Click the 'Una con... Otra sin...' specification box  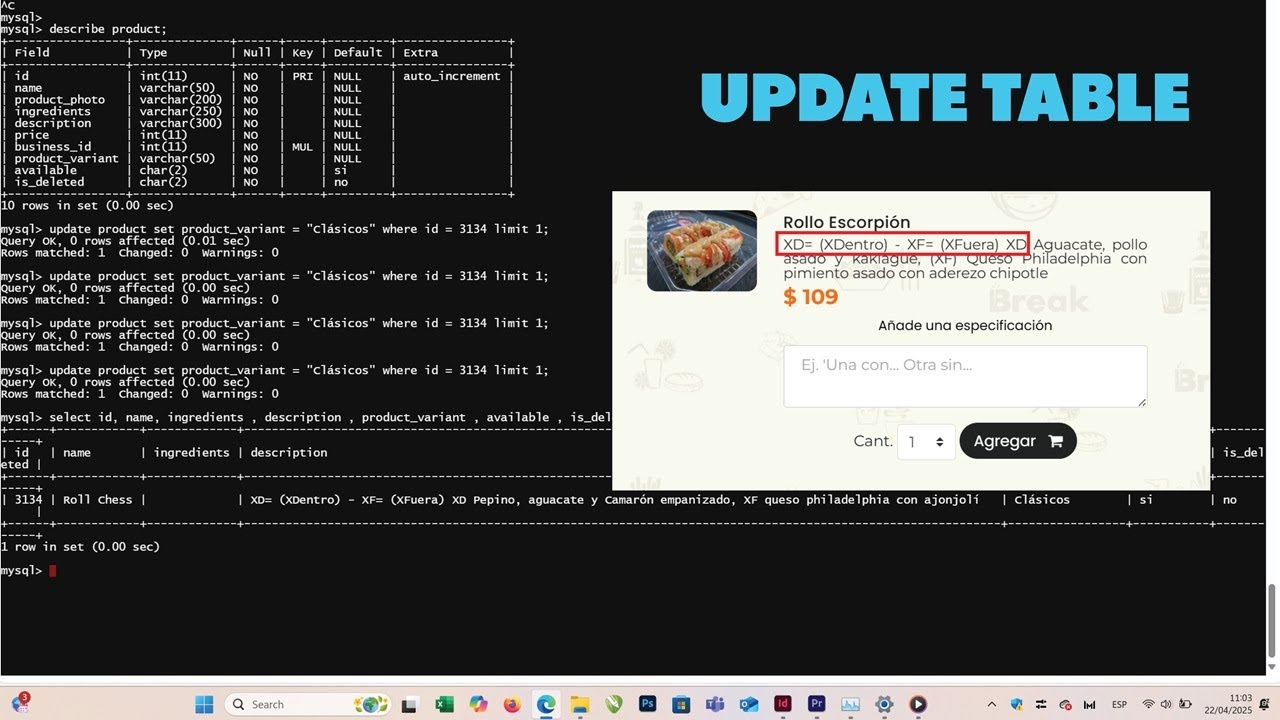pos(965,376)
